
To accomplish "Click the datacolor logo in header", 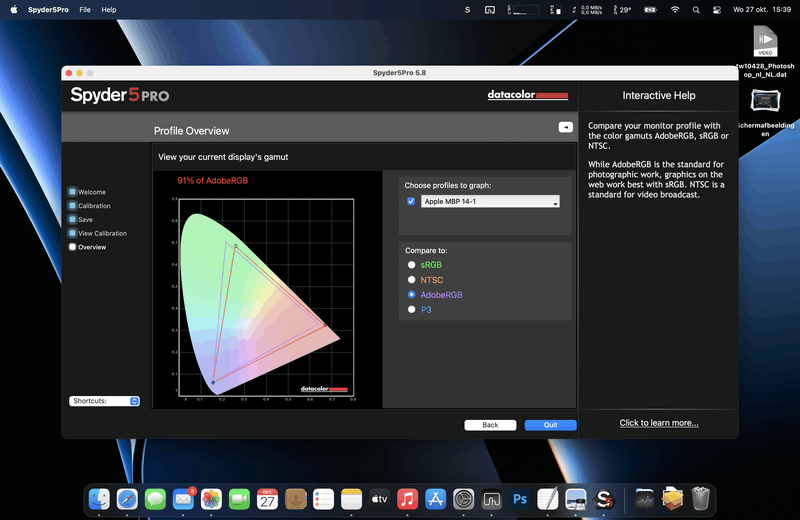I will coord(528,94).
